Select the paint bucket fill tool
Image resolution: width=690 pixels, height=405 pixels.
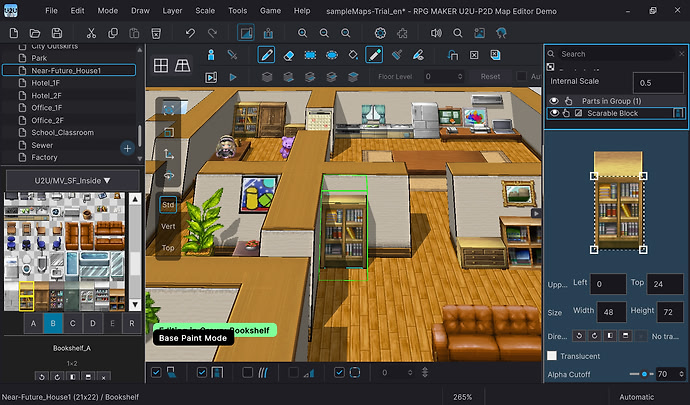(x=353, y=55)
